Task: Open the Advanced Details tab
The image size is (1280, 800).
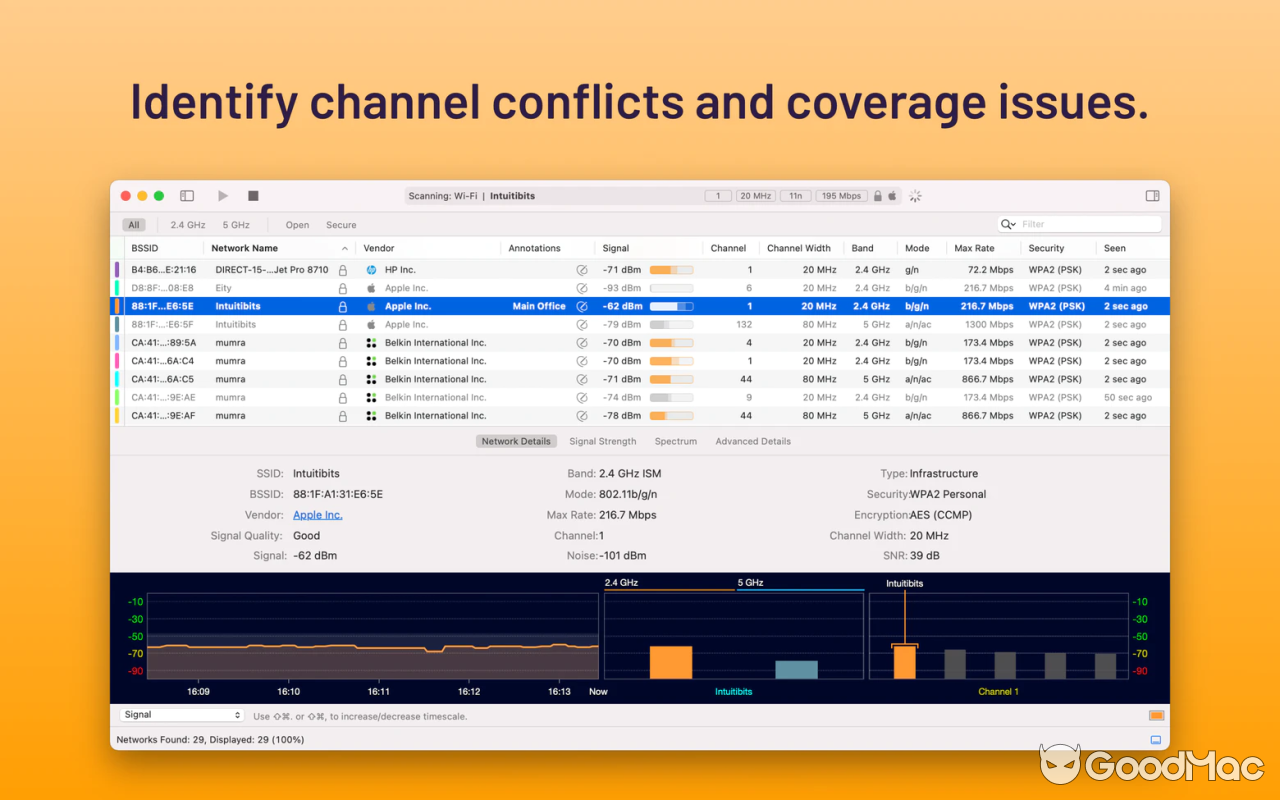Action: [752, 441]
